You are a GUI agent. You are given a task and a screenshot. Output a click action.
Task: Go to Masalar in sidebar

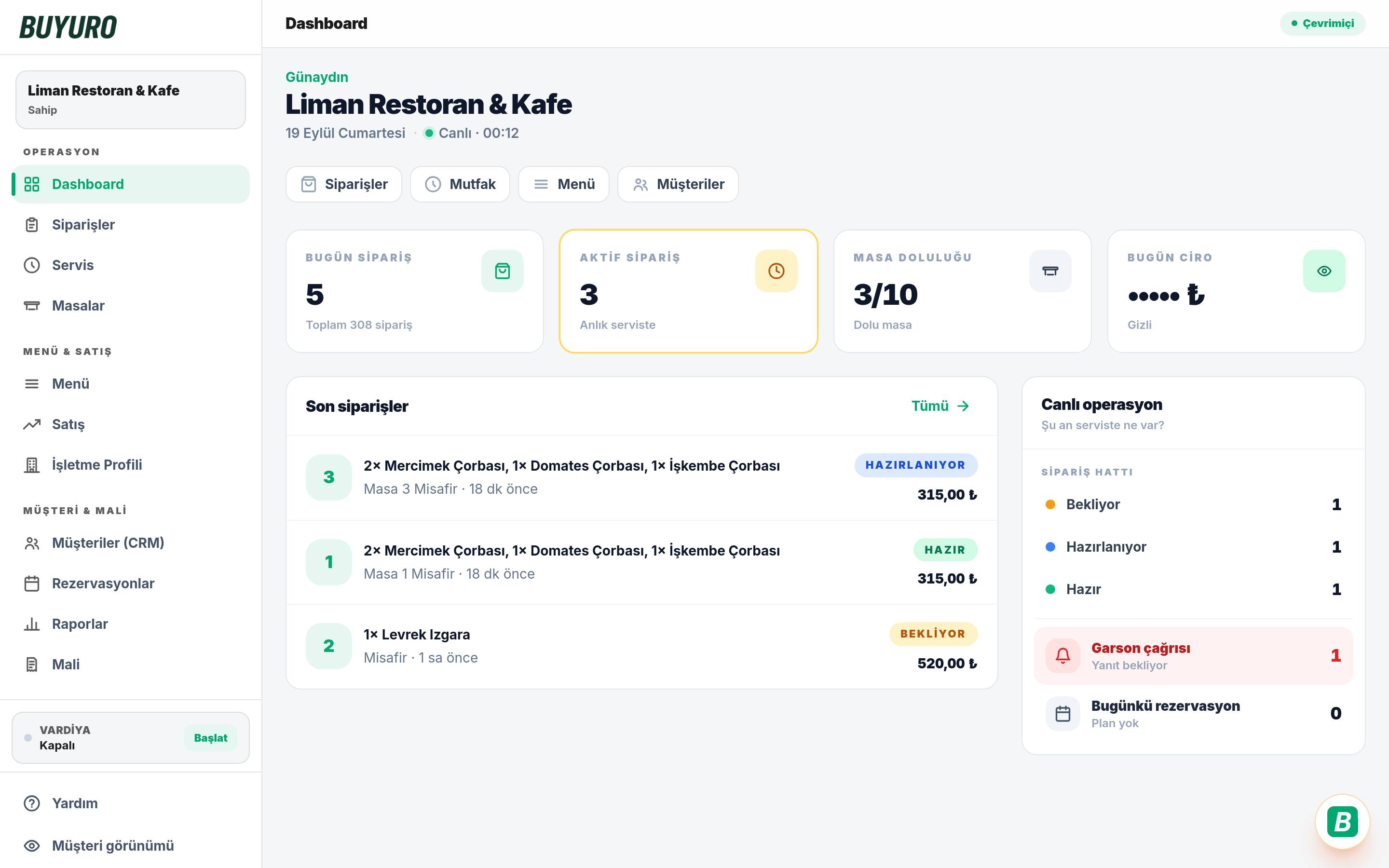pos(131,305)
